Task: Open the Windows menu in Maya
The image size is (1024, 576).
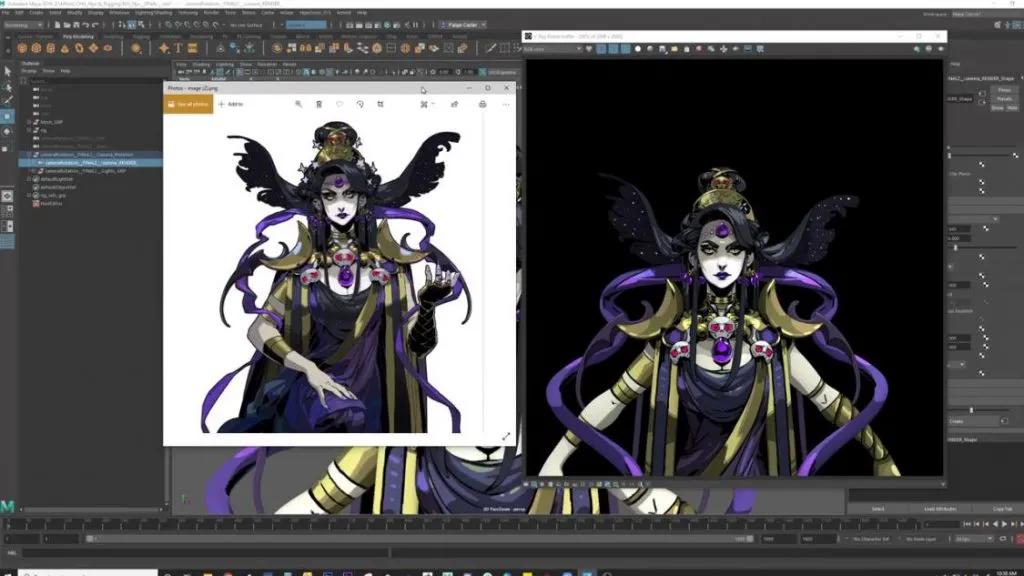Action: click(x=118, y=12)
